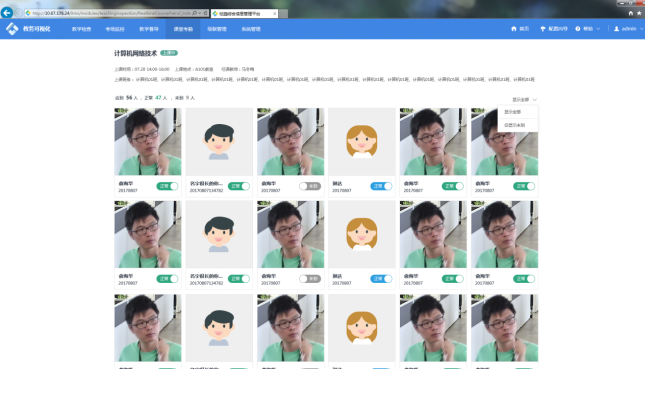The height and width of the screenshot is (400, 645).
Task: Close the 校园综合信息管理平台 browser tab
Action: (275, 14)
